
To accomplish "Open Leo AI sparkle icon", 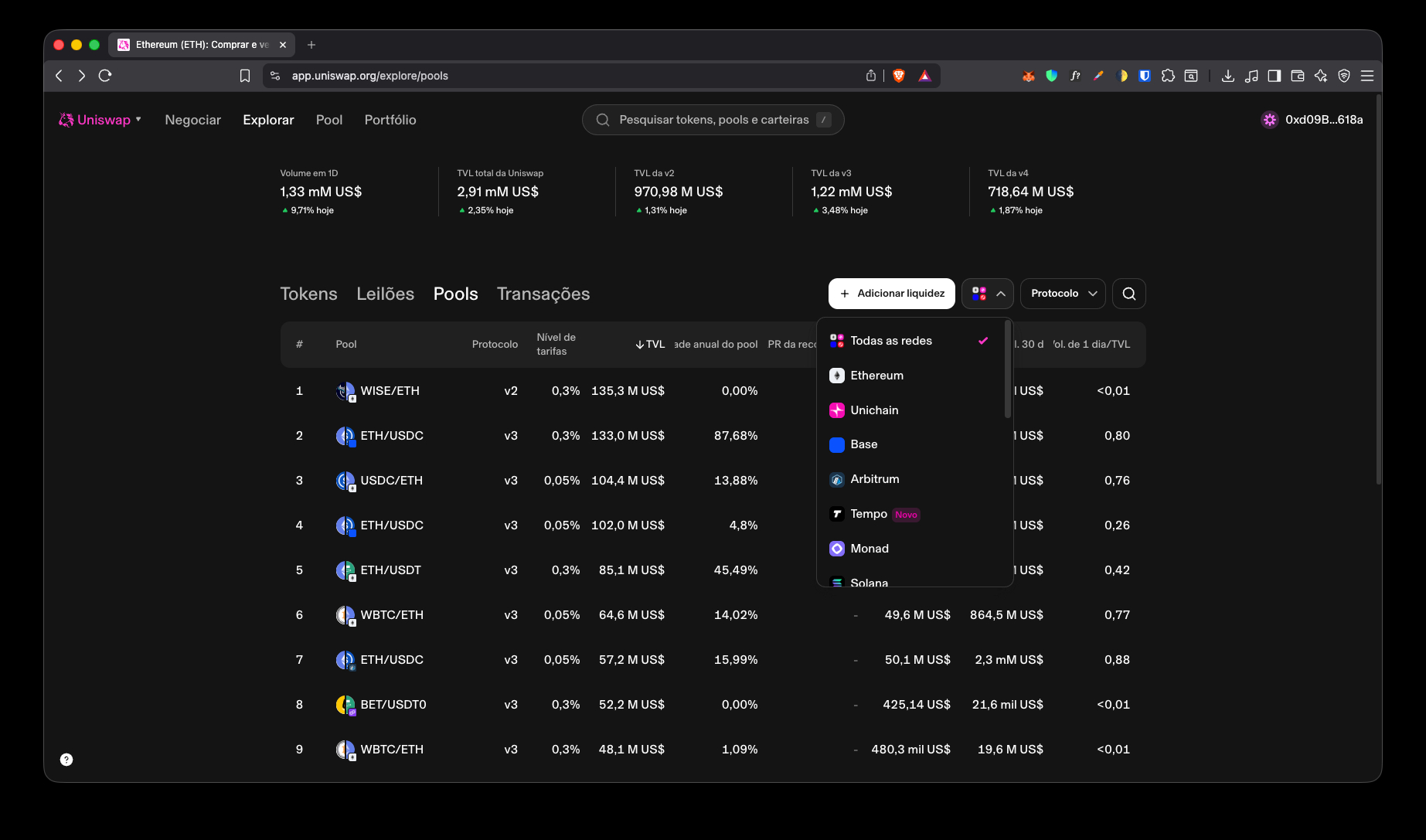I will click(x=1321, y=76).
